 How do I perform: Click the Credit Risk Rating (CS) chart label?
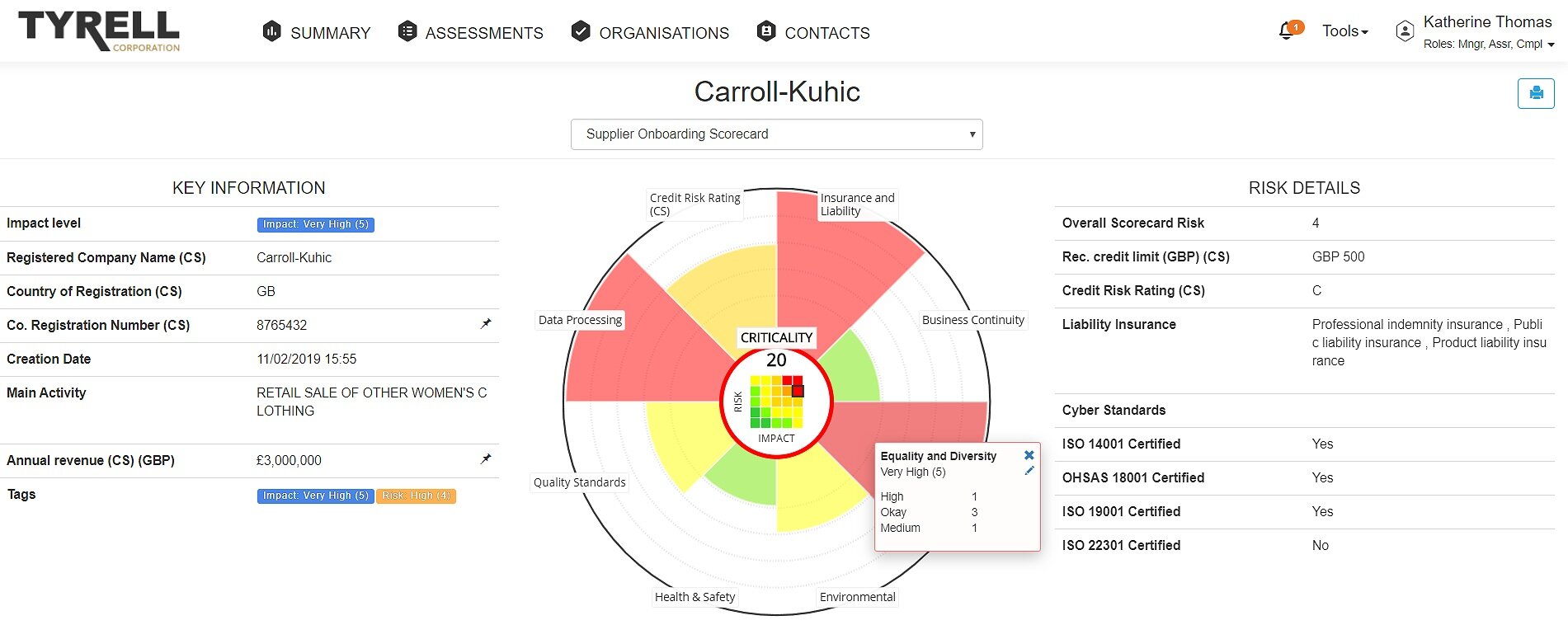[x=695, y=204]
